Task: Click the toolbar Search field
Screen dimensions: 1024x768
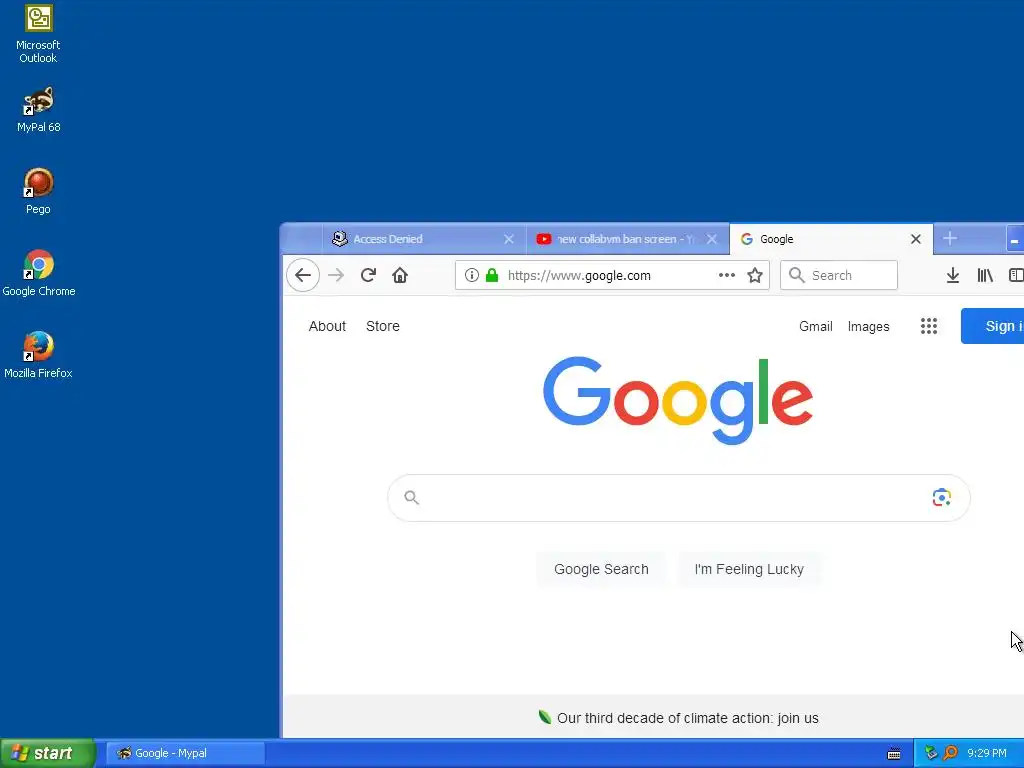Action: coord(839,276)
